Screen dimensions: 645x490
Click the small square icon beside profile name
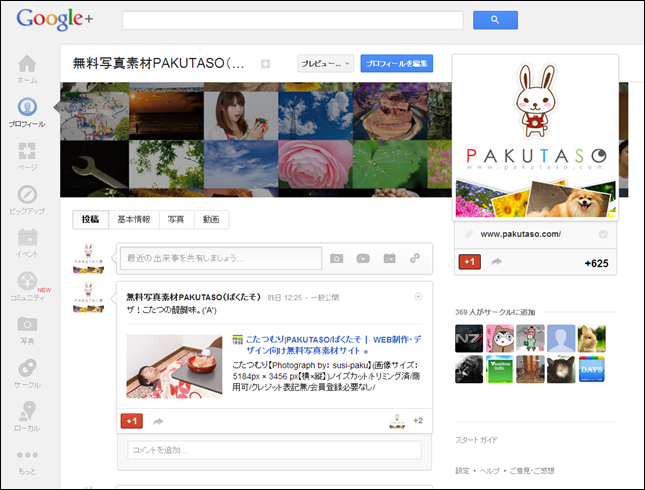tap(265, 64)
